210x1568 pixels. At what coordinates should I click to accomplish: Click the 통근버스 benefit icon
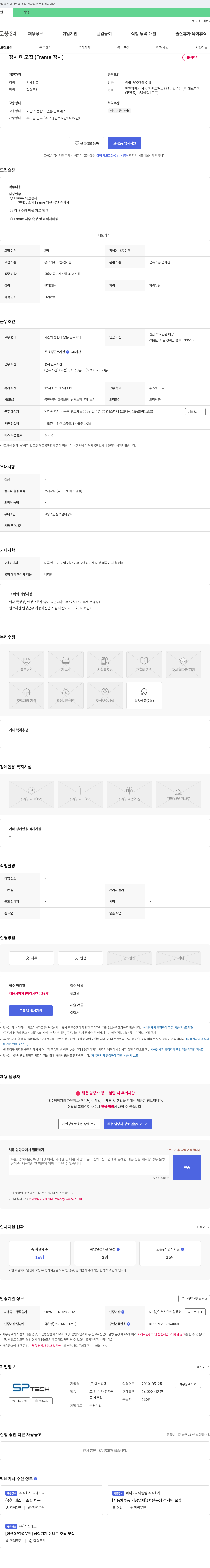tap(26, 665)
